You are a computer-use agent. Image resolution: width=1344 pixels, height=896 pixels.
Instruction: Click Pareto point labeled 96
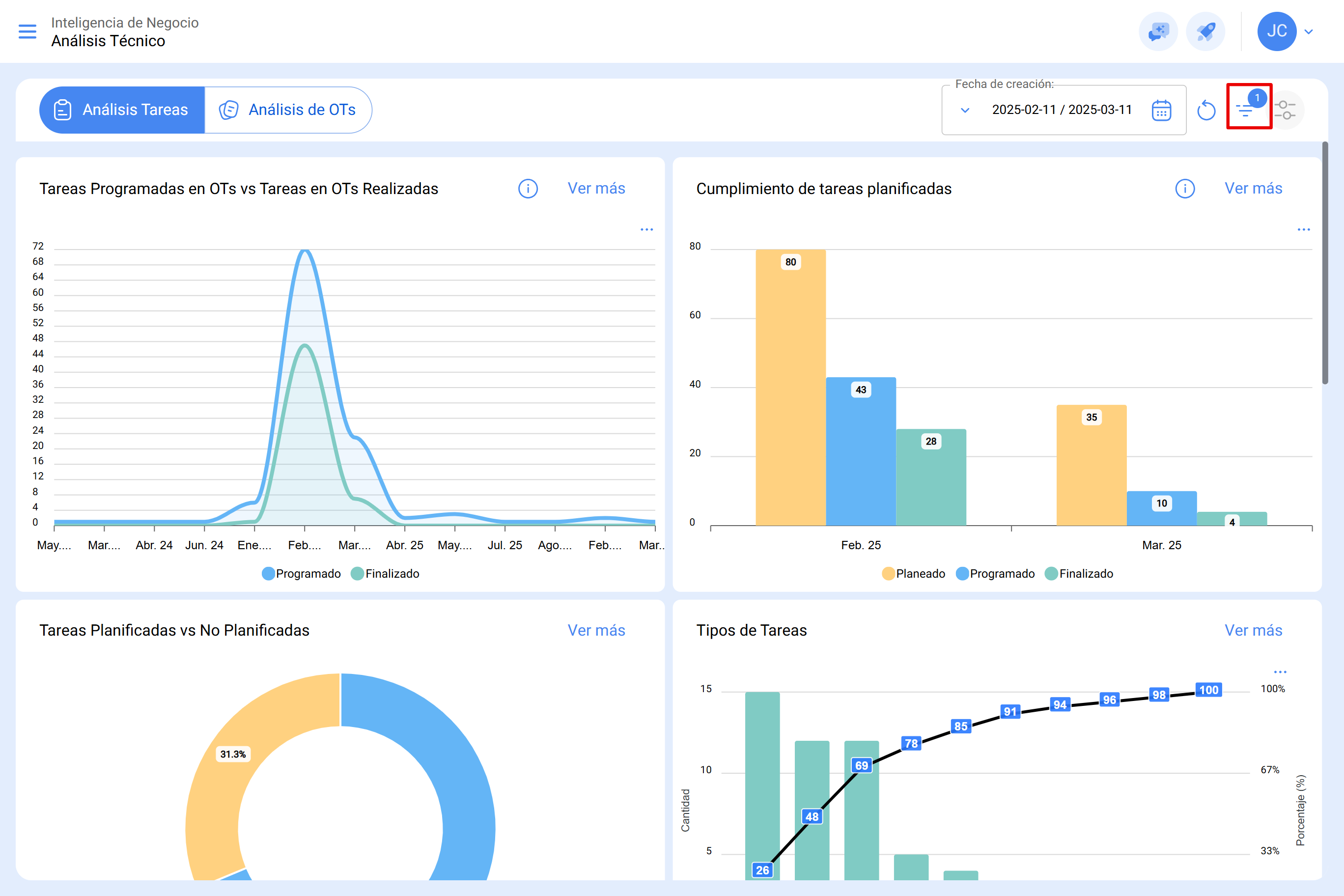[1110, 700]
